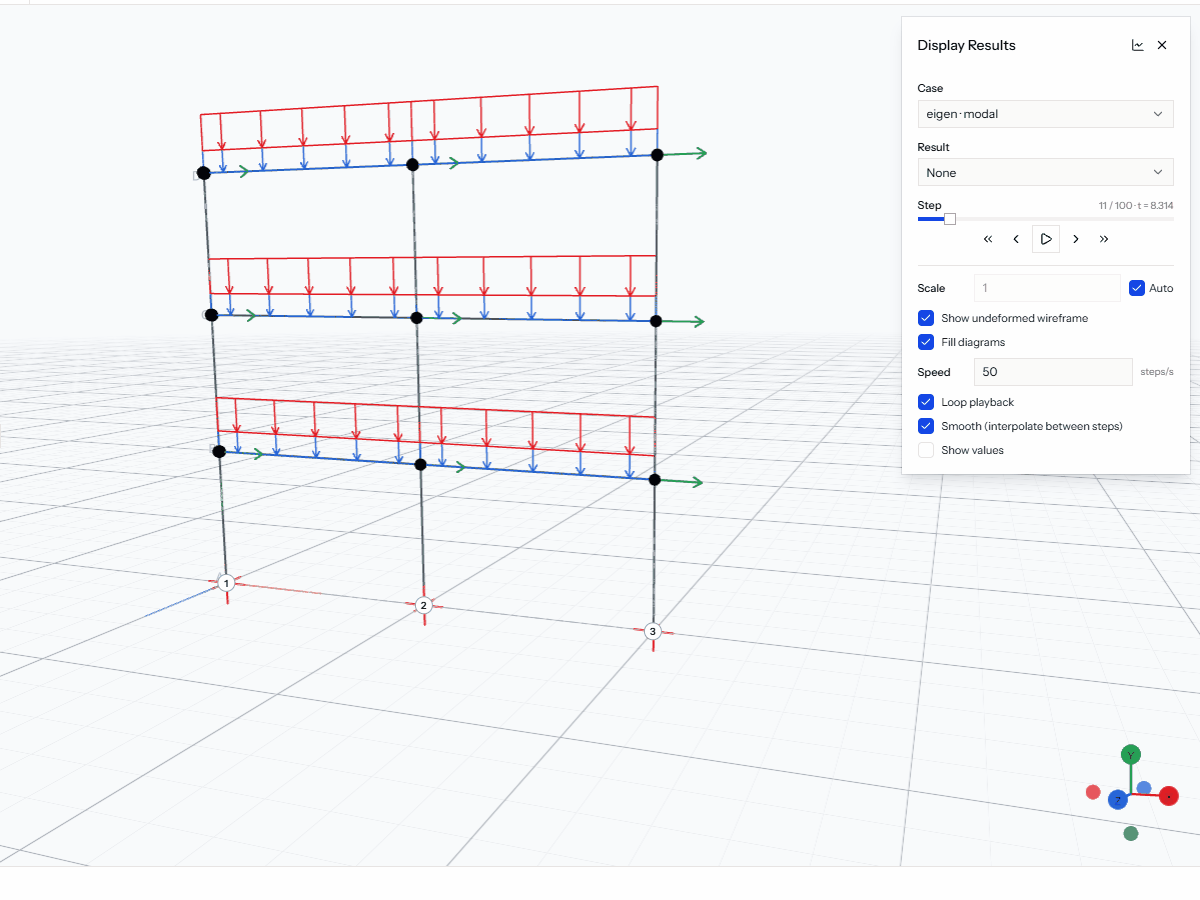Uncheck Fill diagrams
Image resolution: width=1200 pixels, height=900 pixels.
(x=926, y=342)
